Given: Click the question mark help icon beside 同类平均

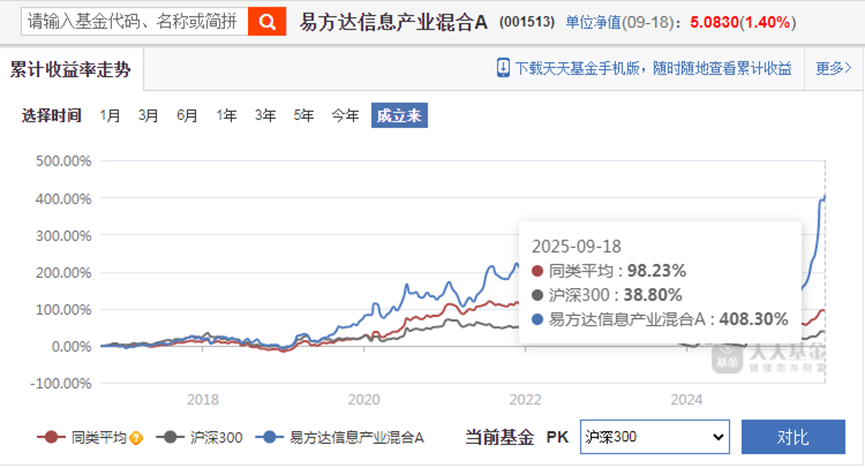Looking at the screenshot, I should (136, 438).
